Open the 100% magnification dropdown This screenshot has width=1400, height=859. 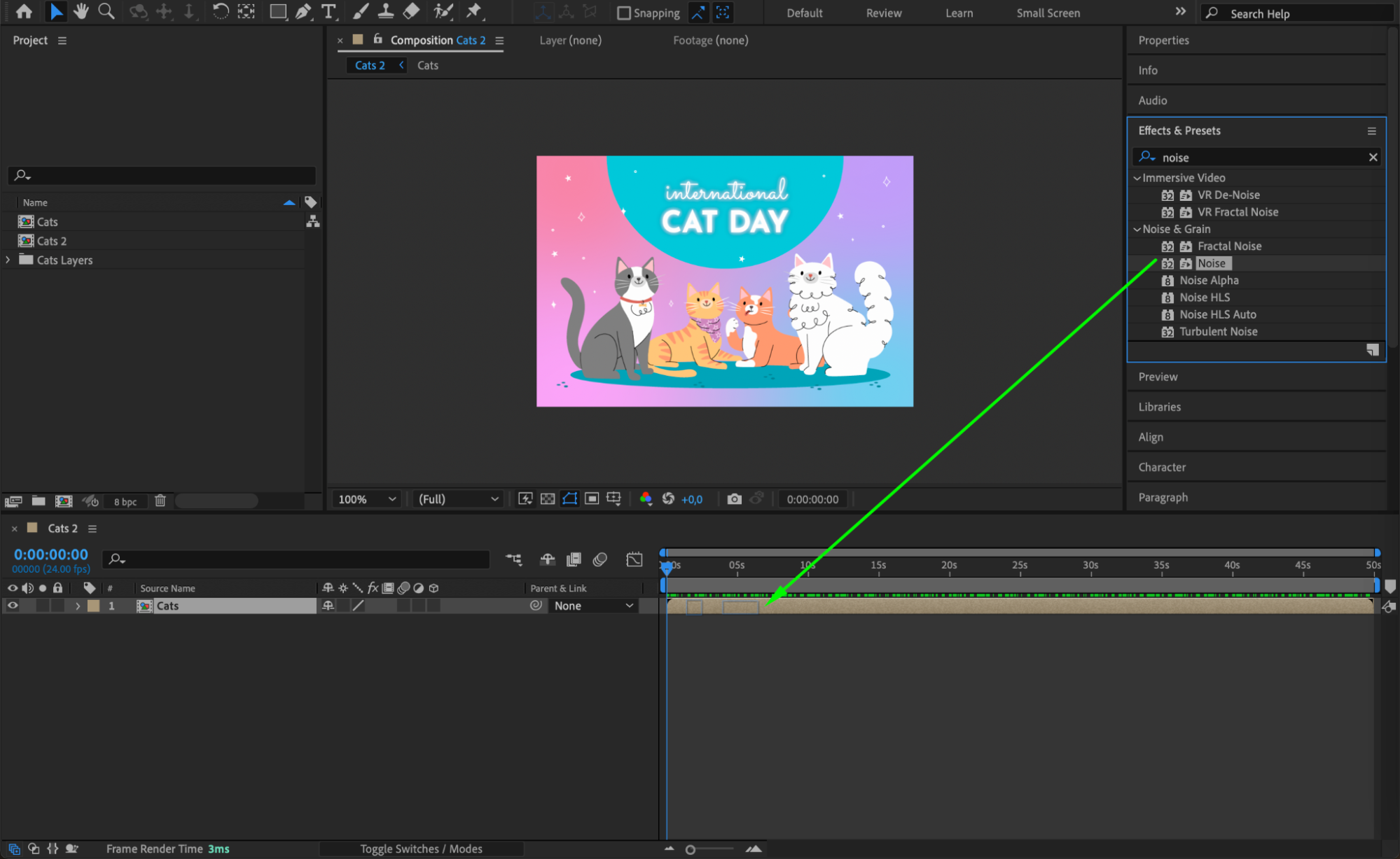click(x=367, y=499)
